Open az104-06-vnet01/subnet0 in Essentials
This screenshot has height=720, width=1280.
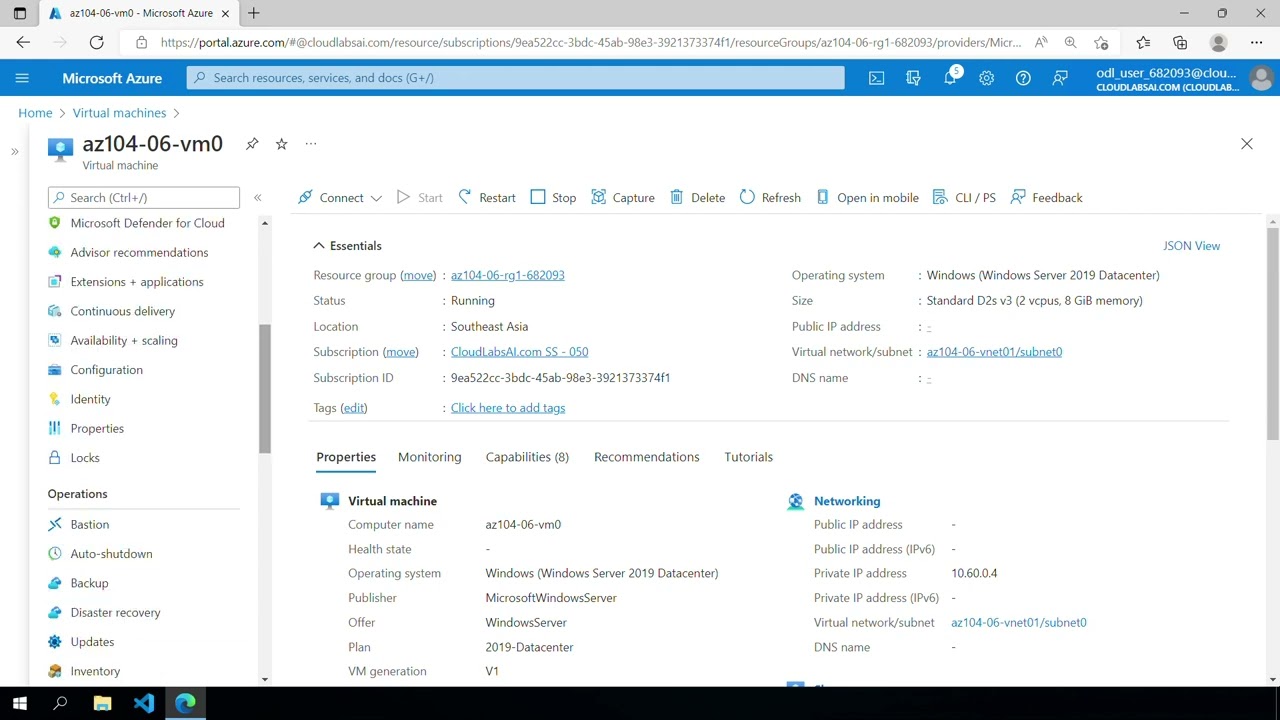click(x=994, y=352)
